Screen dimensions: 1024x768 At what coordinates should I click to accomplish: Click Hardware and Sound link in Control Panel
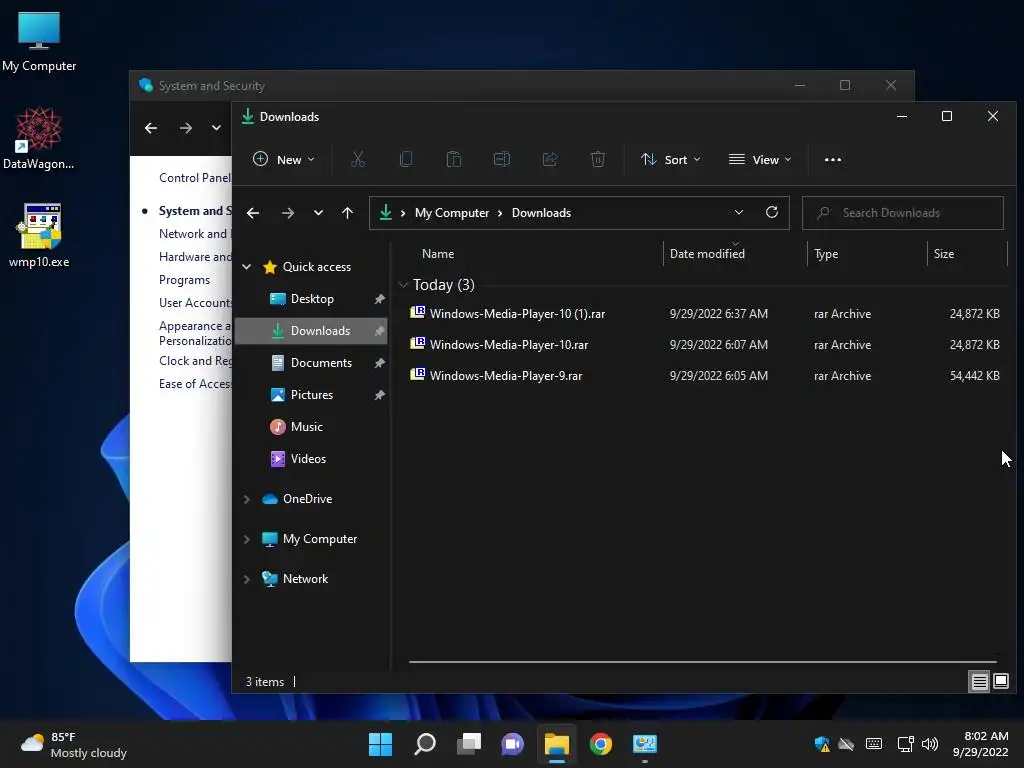click(195, 257)
